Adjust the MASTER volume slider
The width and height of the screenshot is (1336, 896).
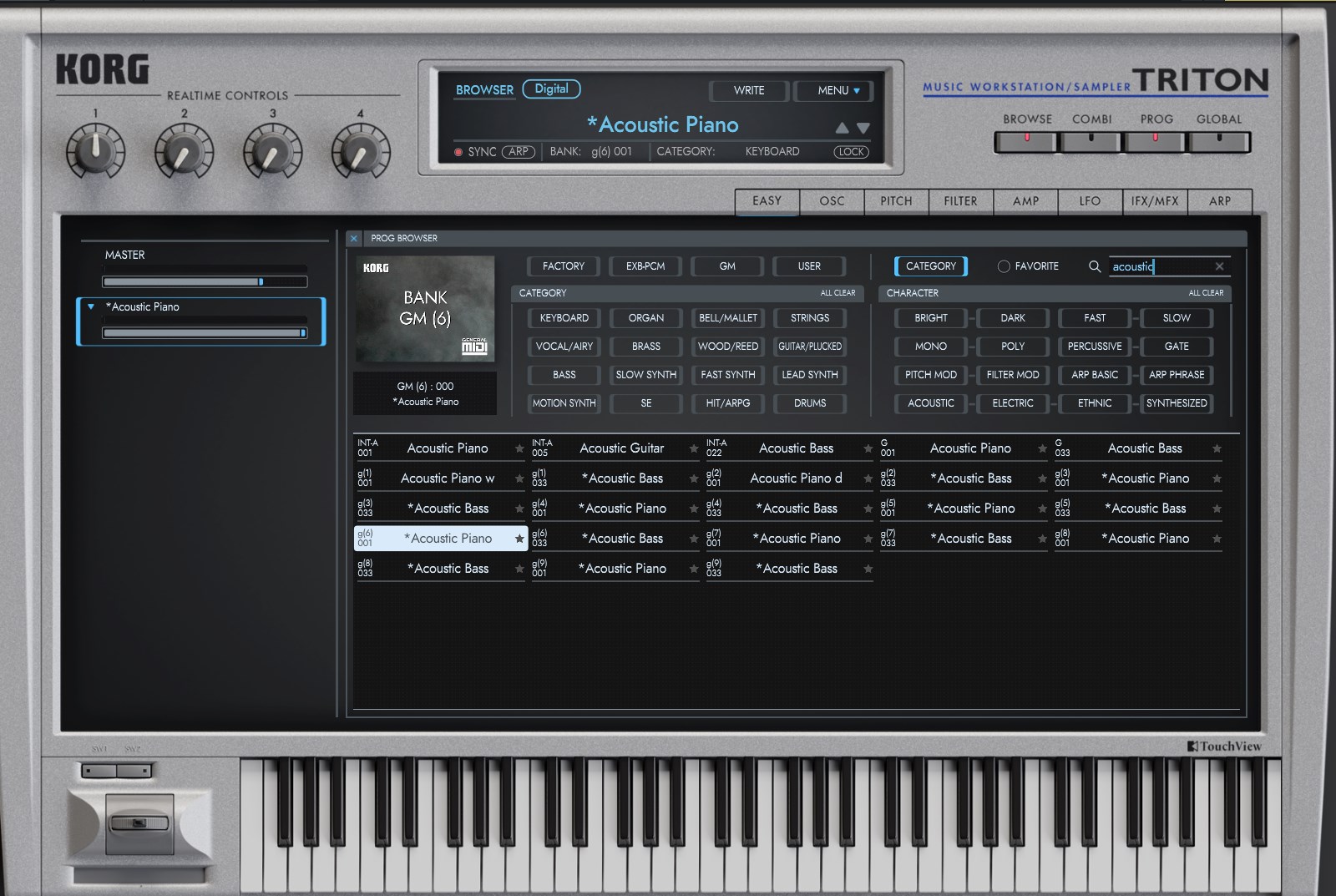pos(205,282)
